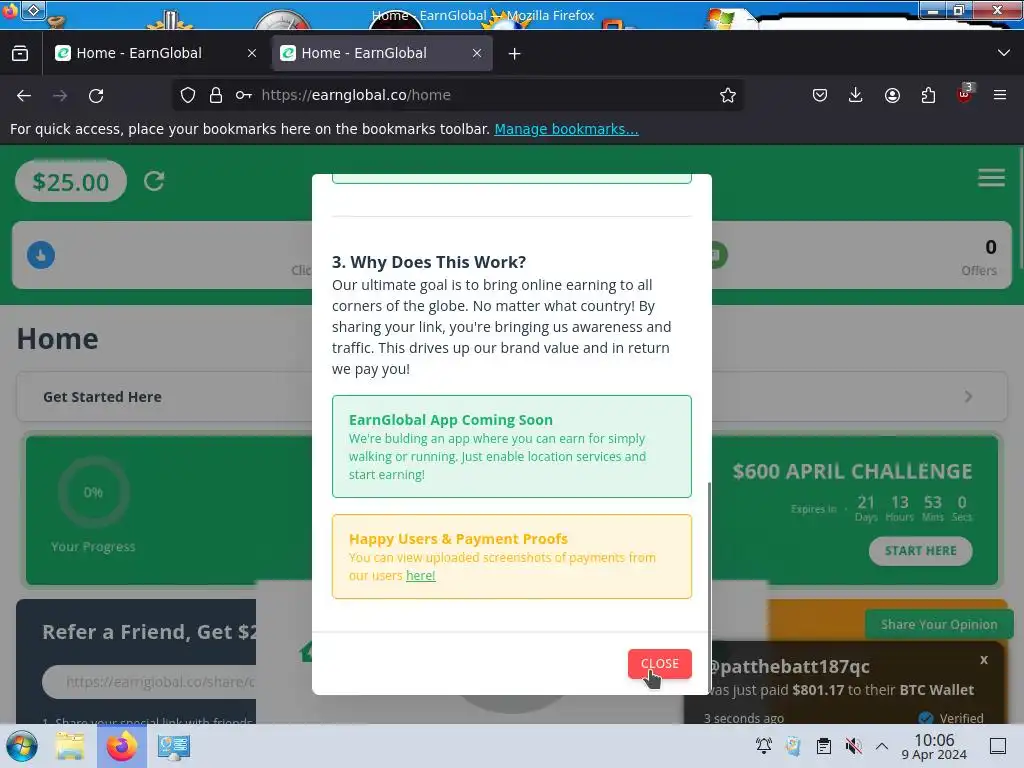
Task: Open Share Your Opinion button
Action: point(938,624)
